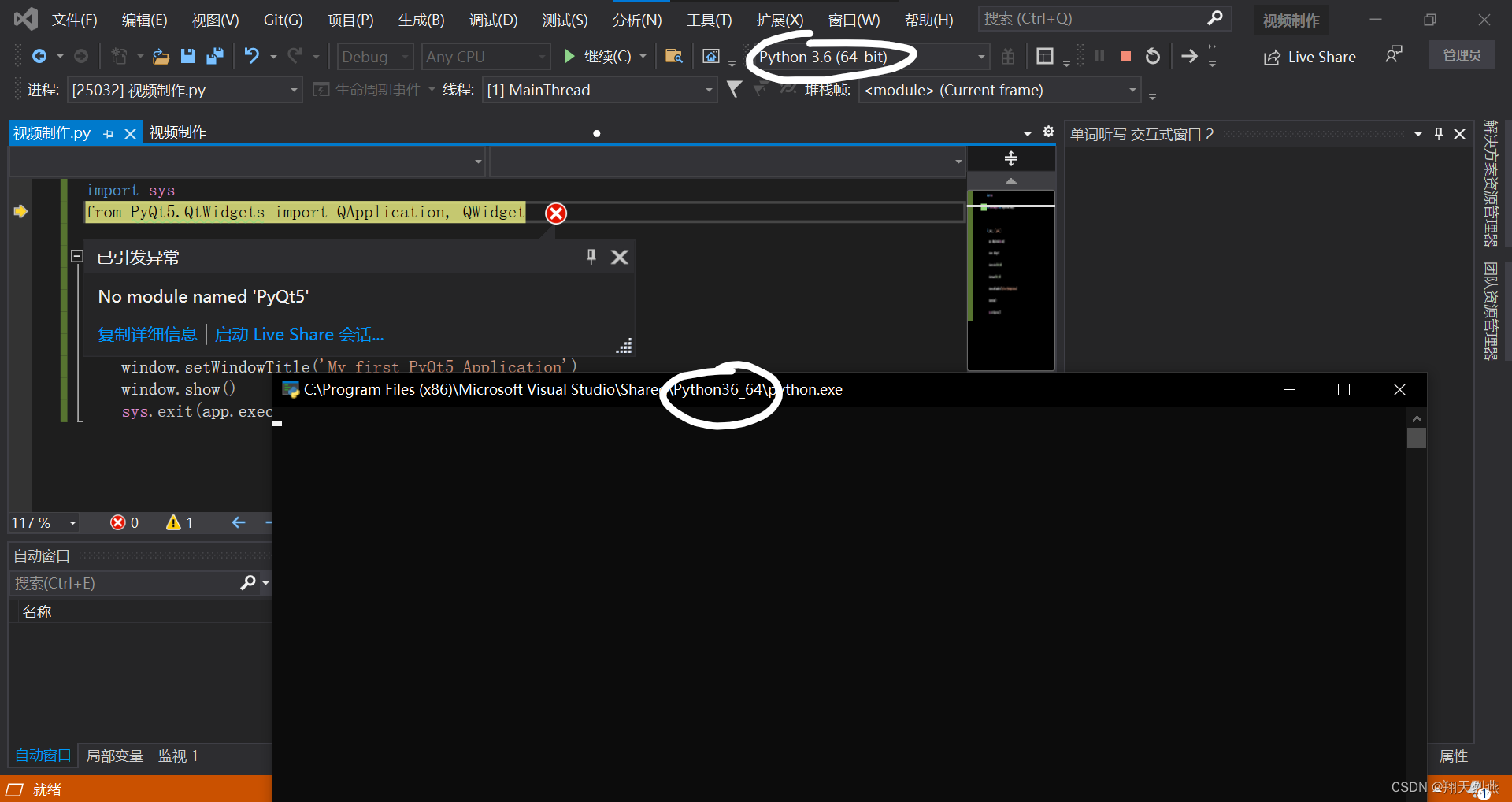This screenshot has width=1512, height=802.
Task: Click the Visual Studio logo icon
Action: pos(25,19)
